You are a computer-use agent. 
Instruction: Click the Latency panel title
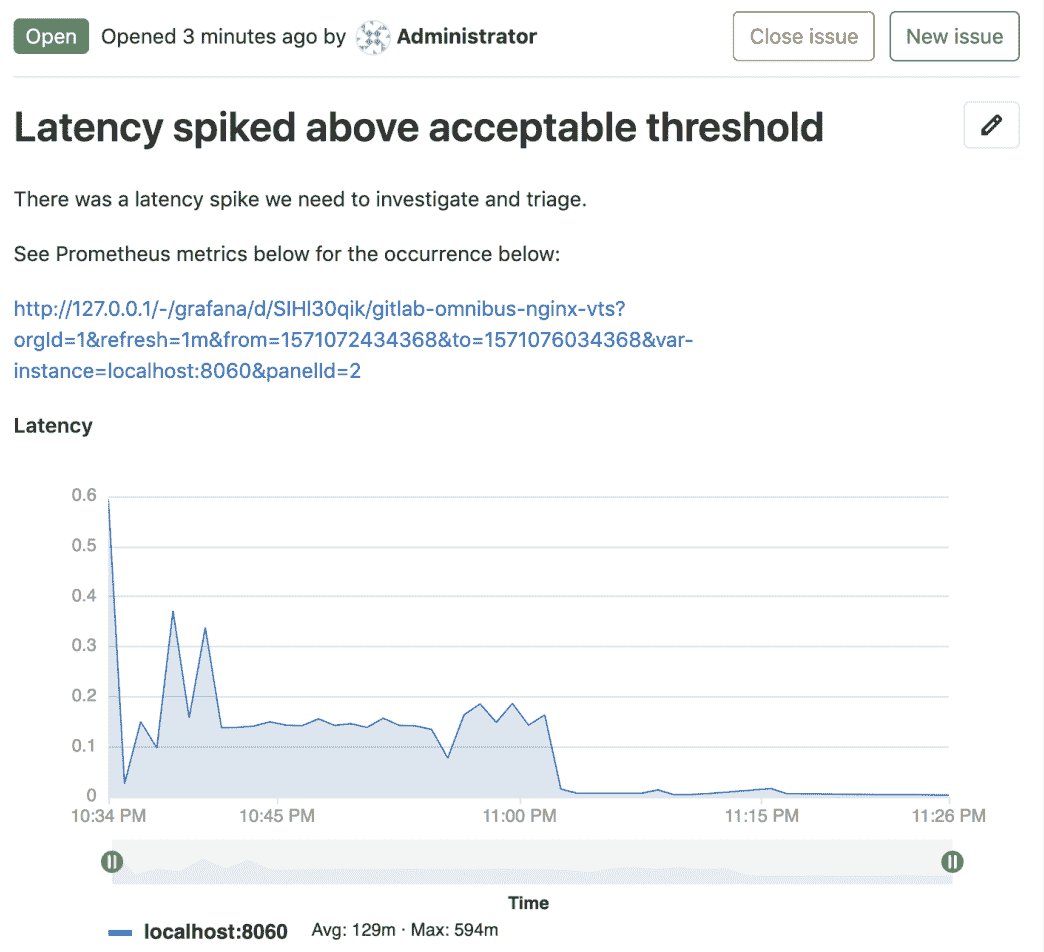(52, 425)
